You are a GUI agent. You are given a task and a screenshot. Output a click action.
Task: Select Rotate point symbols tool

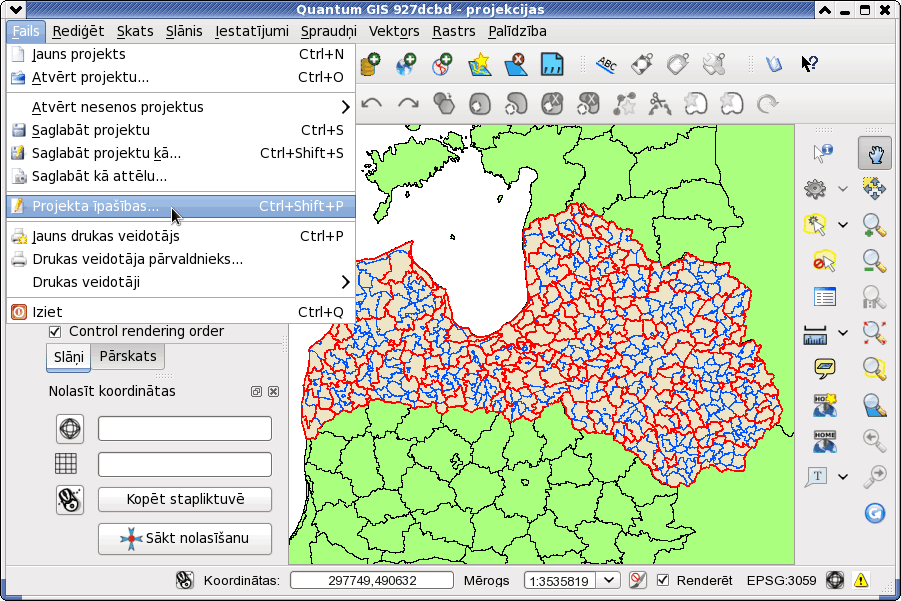coord(767,104)
